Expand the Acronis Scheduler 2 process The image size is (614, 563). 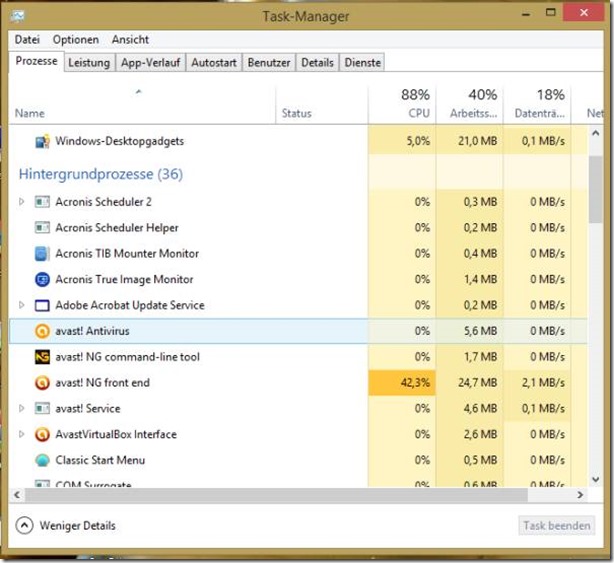[x=22, y=202]
